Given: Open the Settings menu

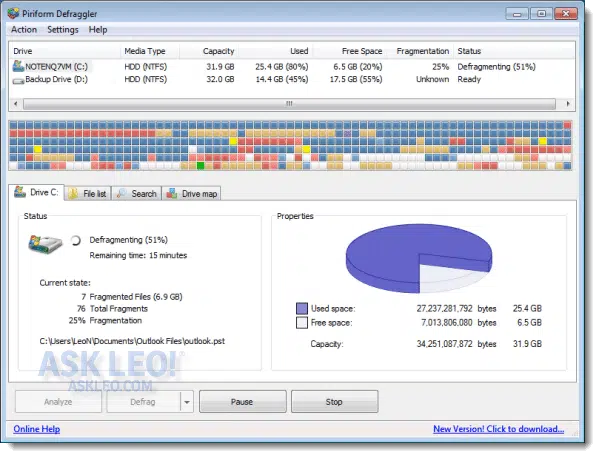Looking at the screenshot, I should click(x=63, y=29).
